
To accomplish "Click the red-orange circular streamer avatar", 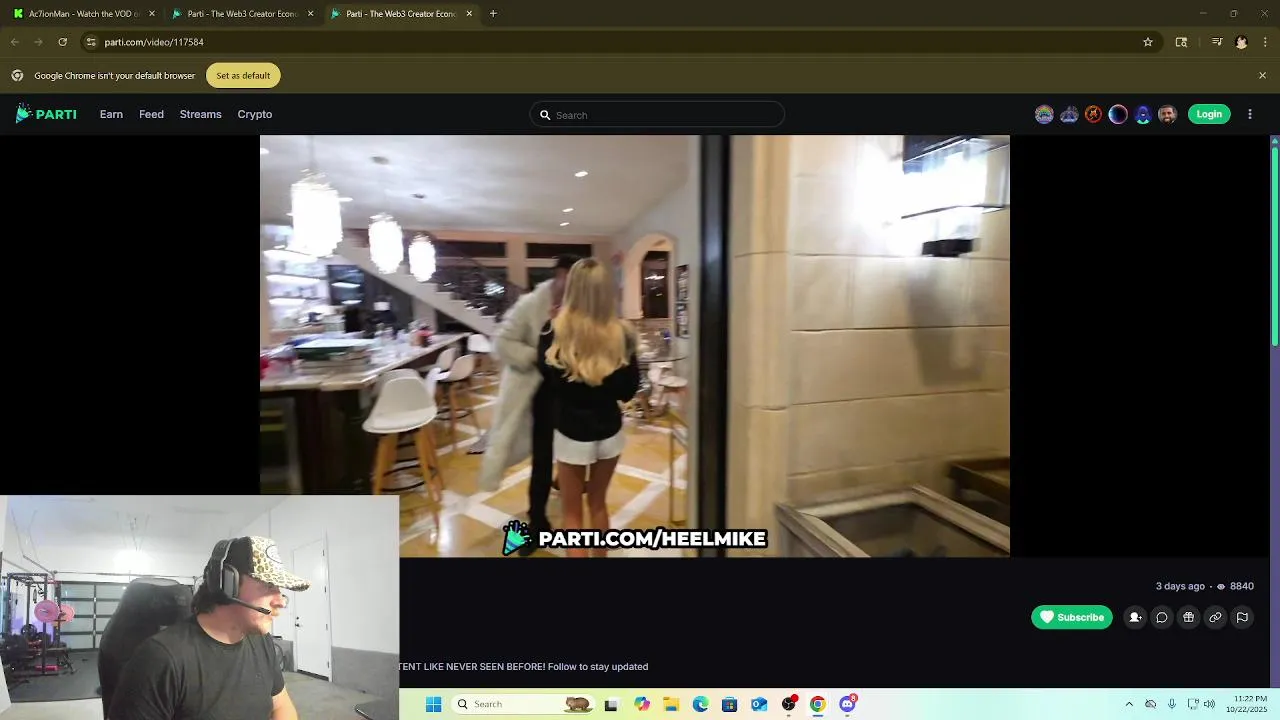I will pyautogui.click(x=1093, y=114).
